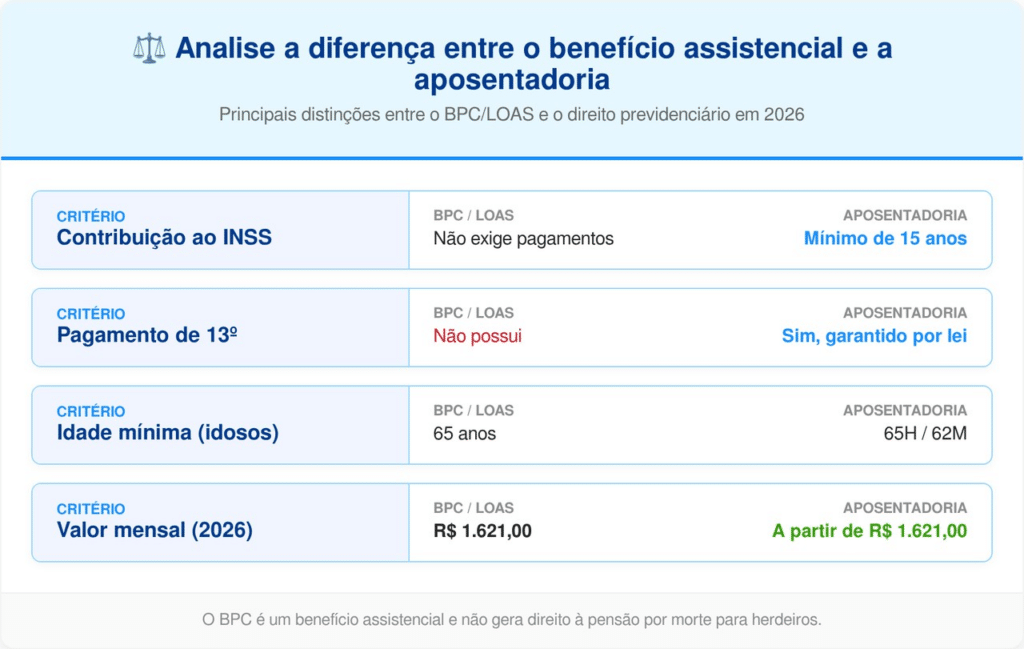Click the "Contribuição ao INSS" criterion
The image size is (1024, 649).
(164, 238)
